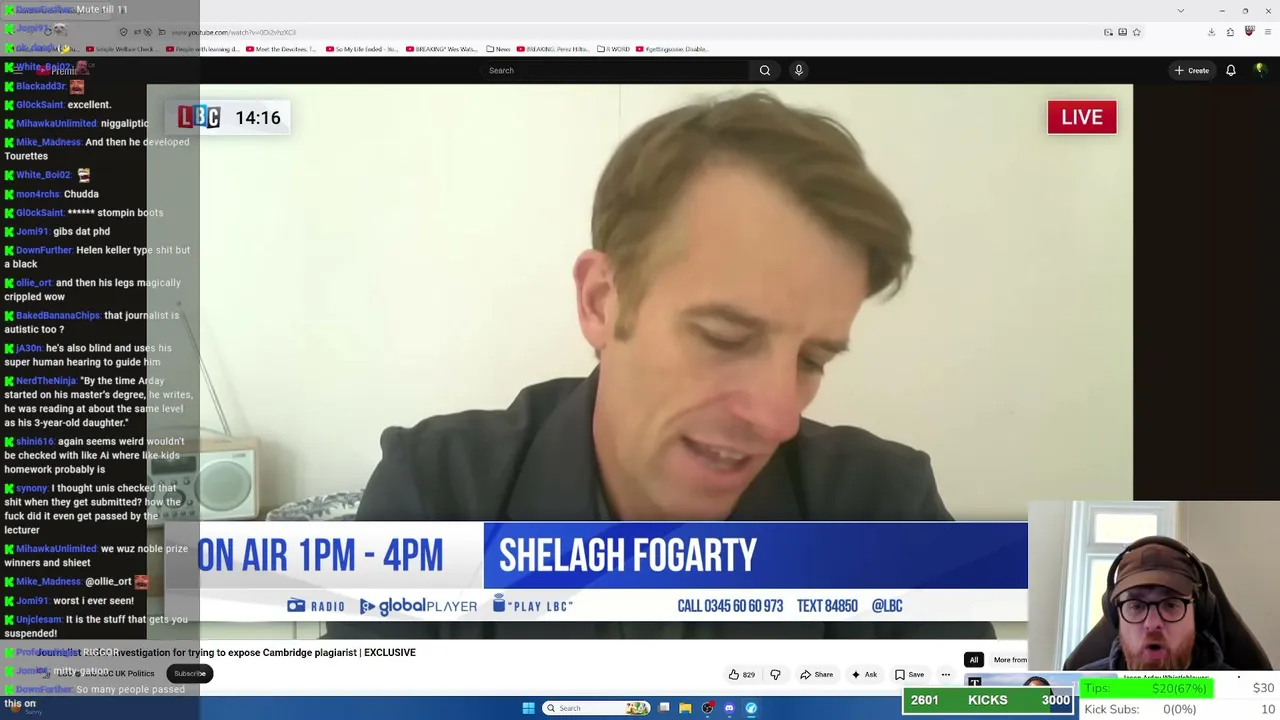Expand the News bookmarks folder
Viewport: 1280px width, 720px height.
[x=498, y=49]
